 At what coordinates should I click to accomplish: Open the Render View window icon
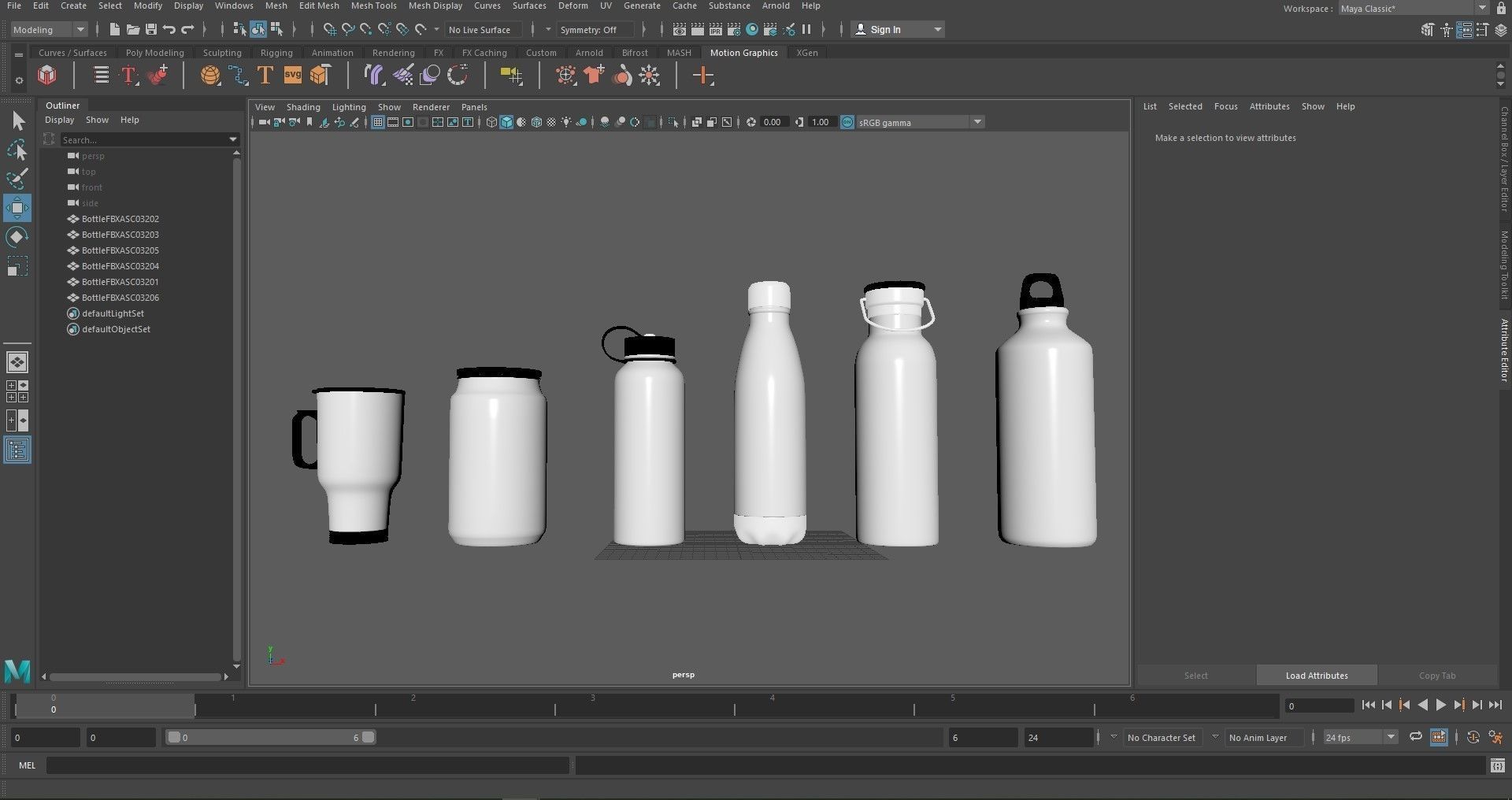click(680, 30)
